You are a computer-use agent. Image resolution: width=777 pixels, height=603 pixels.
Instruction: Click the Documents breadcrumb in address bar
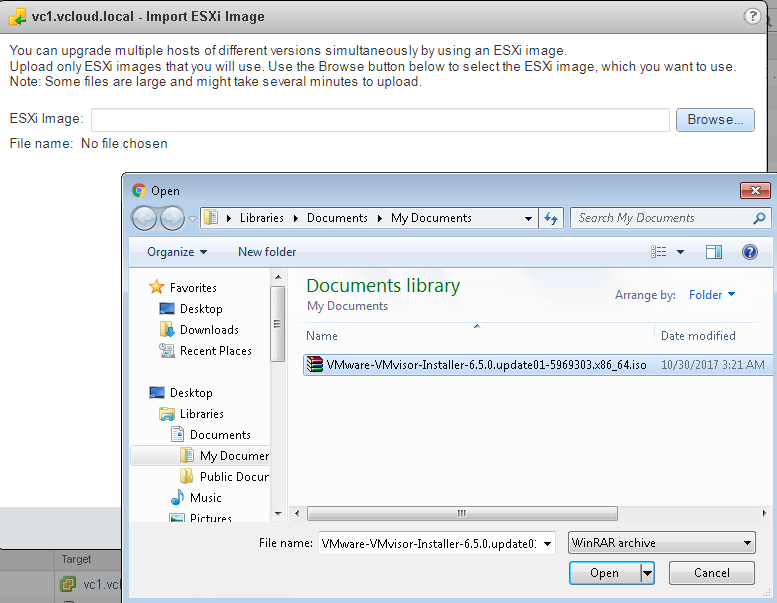337,218
